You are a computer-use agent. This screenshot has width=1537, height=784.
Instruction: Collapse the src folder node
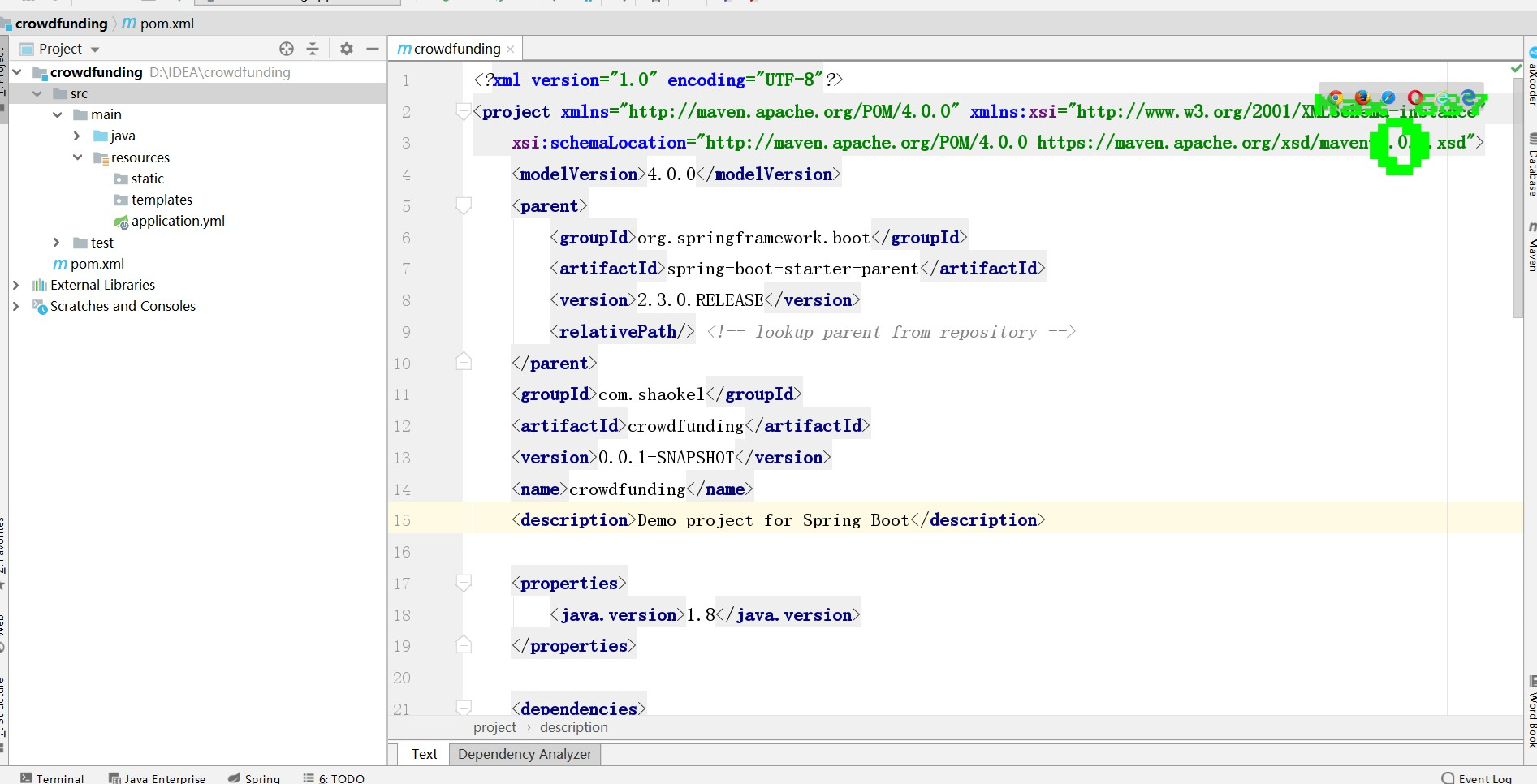pos(37,93)
